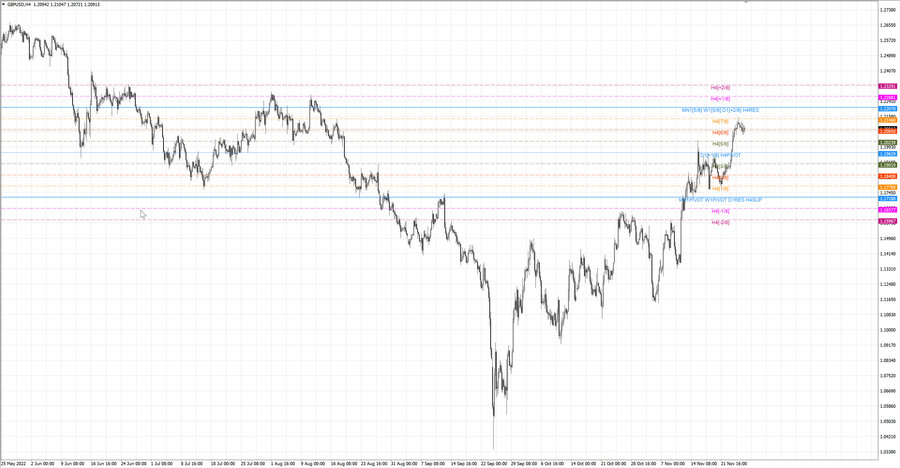Click the 1.17188 blue price tag
The height and width of the screenshot is (468, 900).
(x=887, y=199)
